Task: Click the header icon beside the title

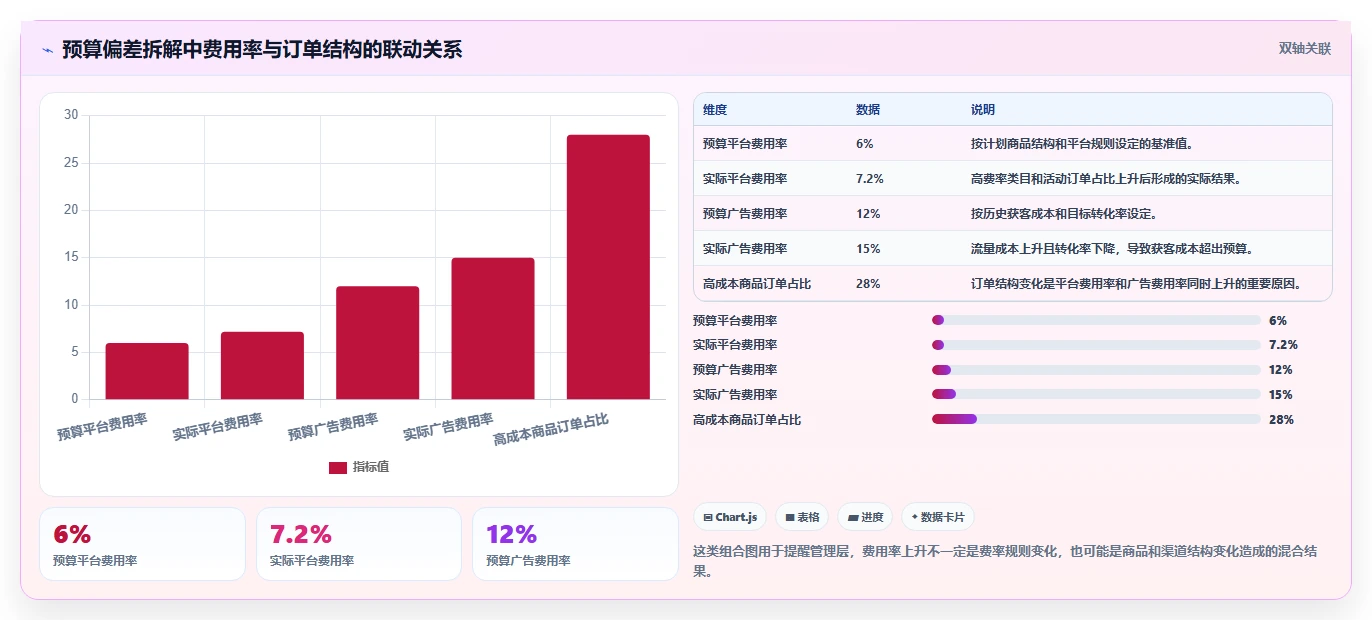Action: tap(47, 49)
